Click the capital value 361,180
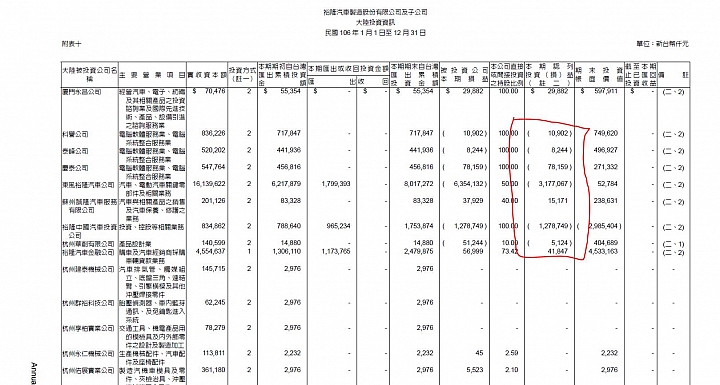The image size is (720, 385). 214,370
